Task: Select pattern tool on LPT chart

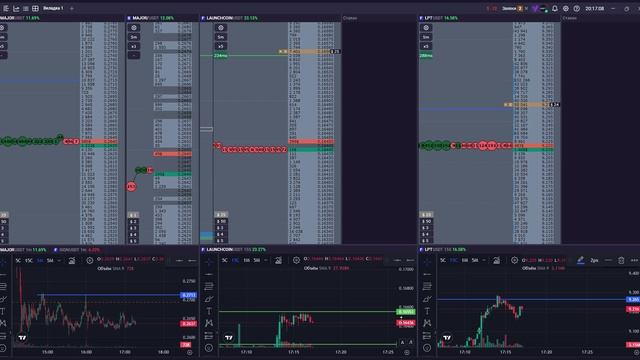Action: tap(427, 323)
